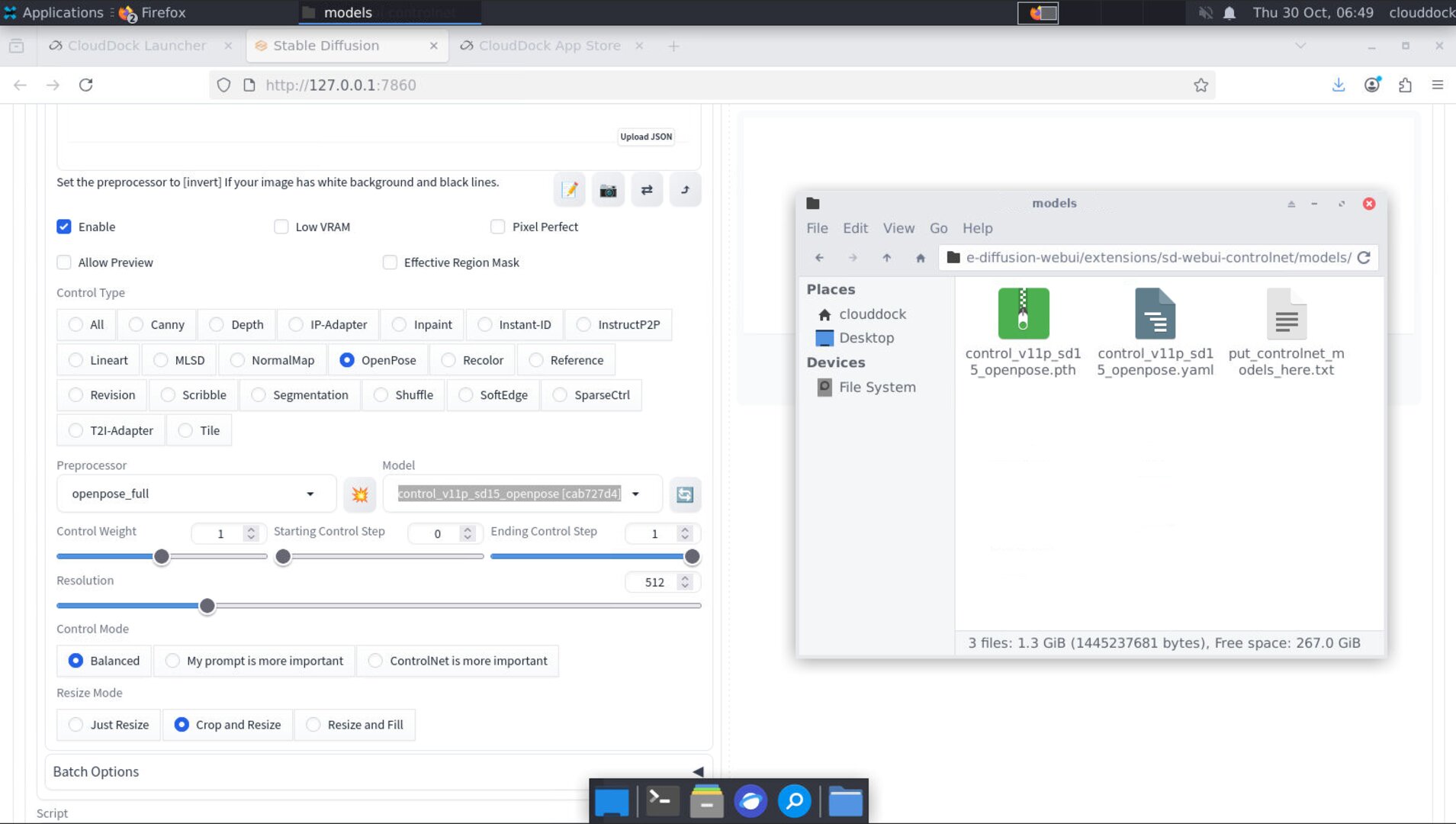
Task: Click the Upload JSON button
Action: [644, 137]
